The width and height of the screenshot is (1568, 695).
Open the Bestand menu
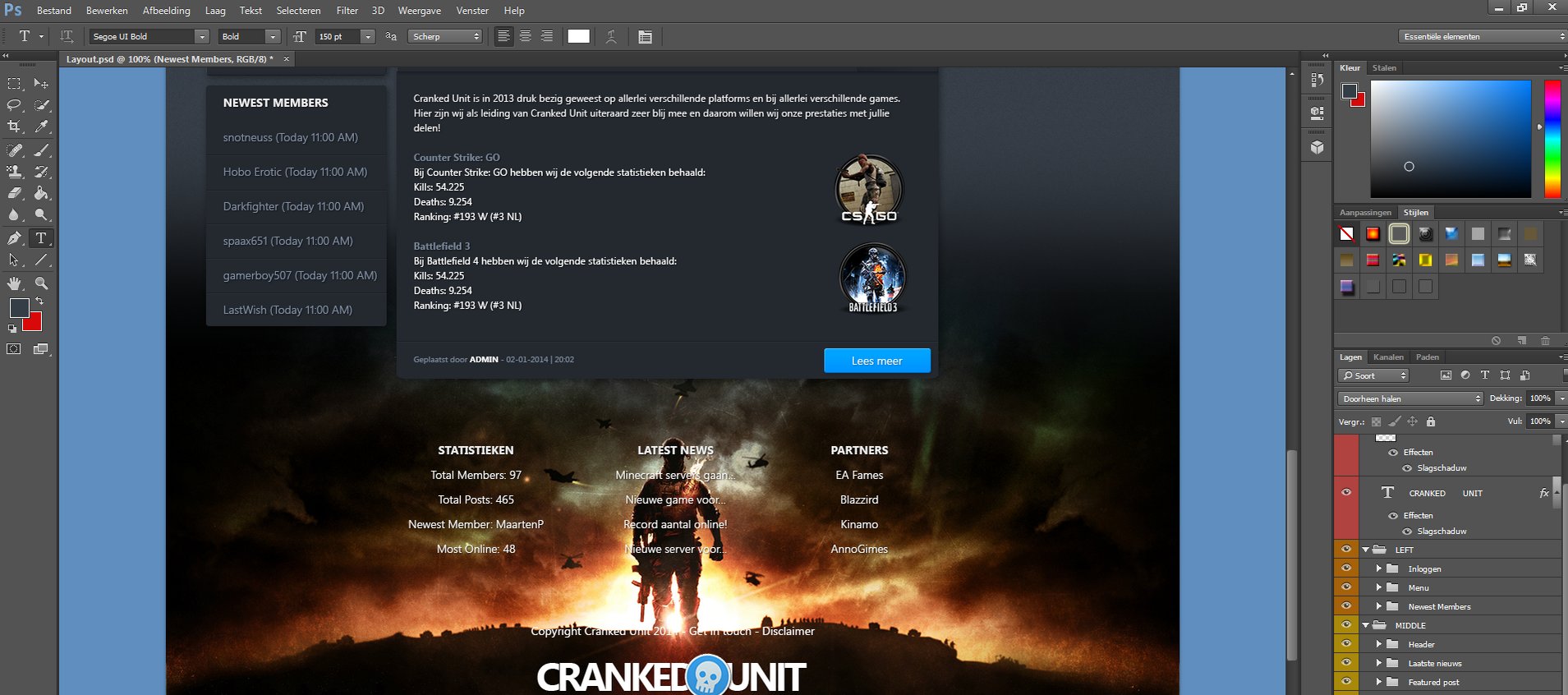54,11
